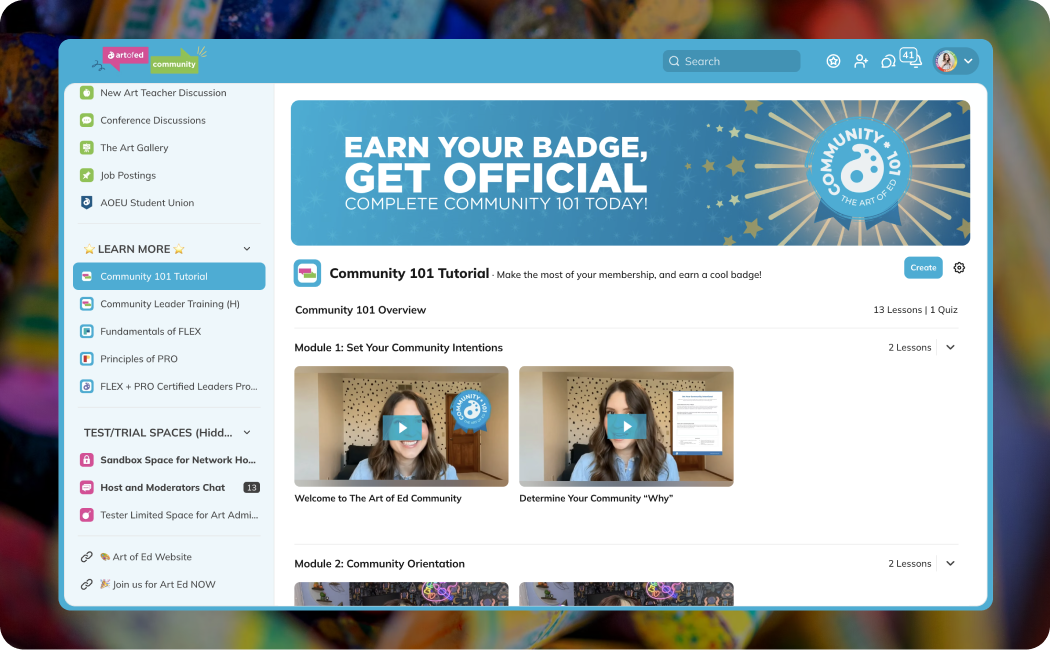Click the artofed community logo
The height and width of the screenshot is (650, 1050).
(x=150, y=60)
